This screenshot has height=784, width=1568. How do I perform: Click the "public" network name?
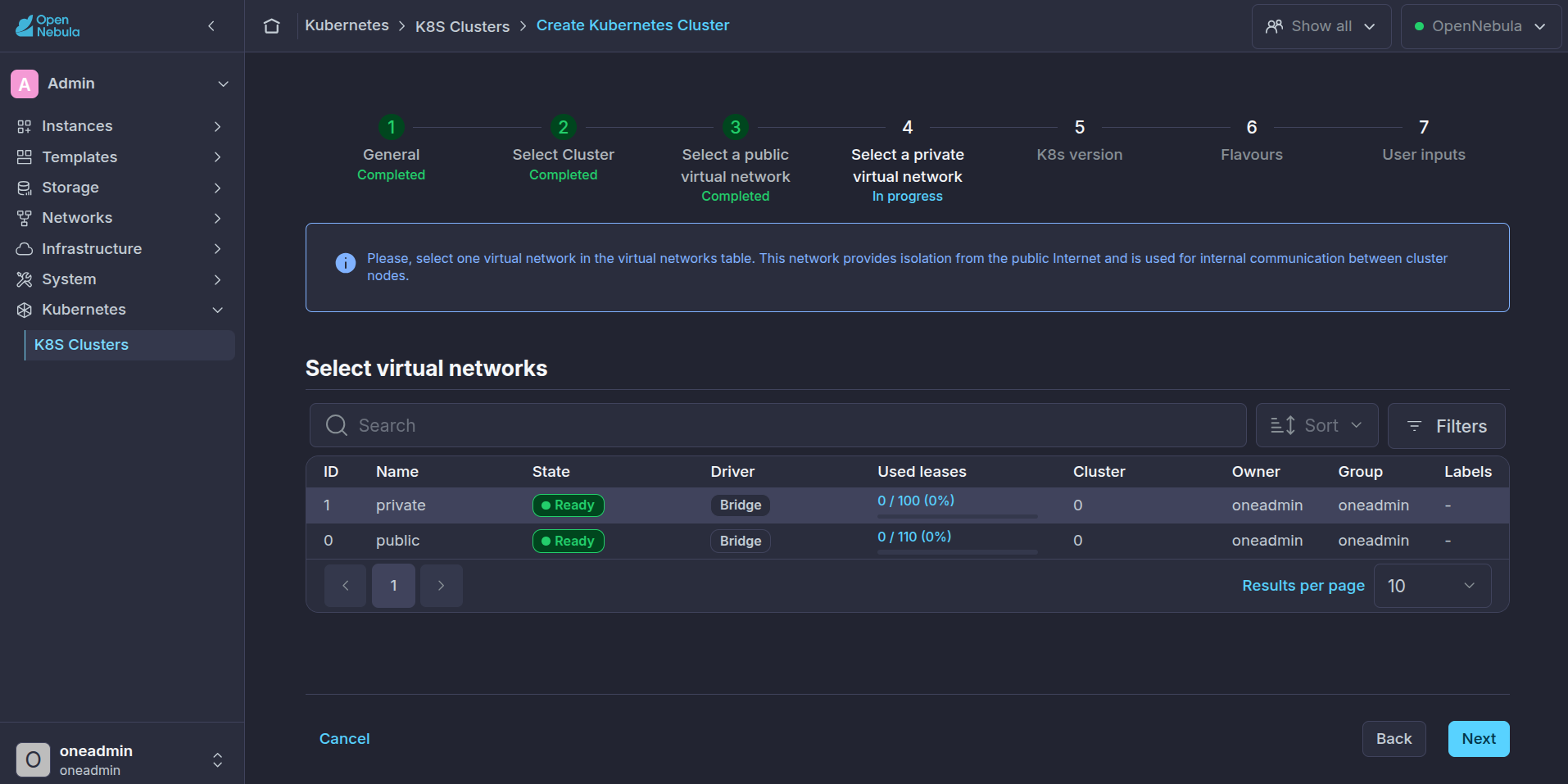click(397, 541)
